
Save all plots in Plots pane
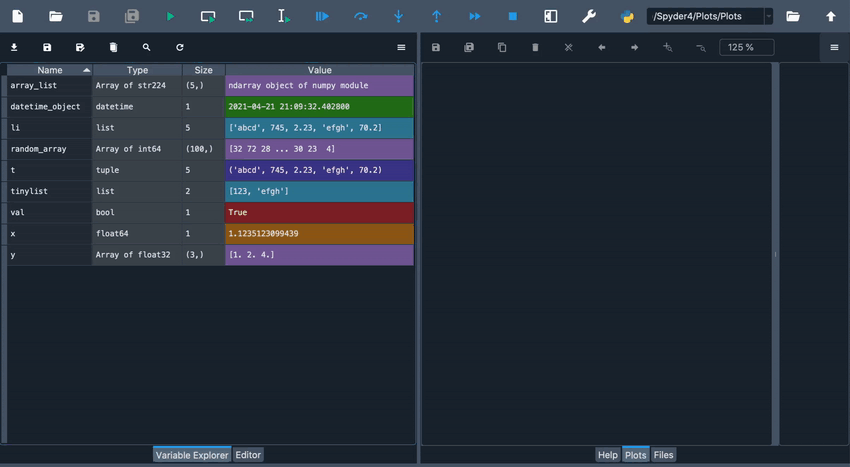(469, 47)
